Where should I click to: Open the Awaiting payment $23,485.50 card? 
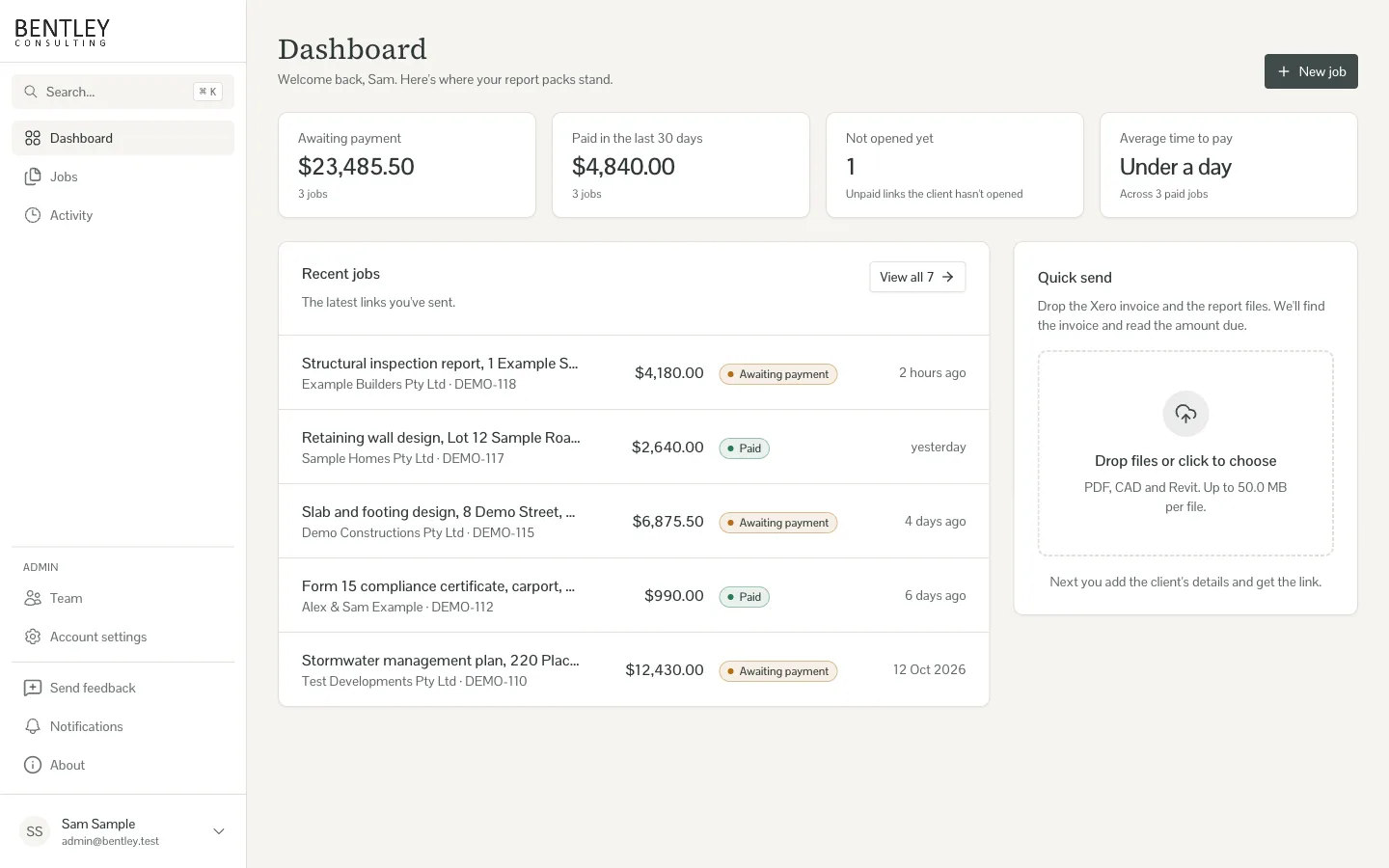[x=407, y=165]
